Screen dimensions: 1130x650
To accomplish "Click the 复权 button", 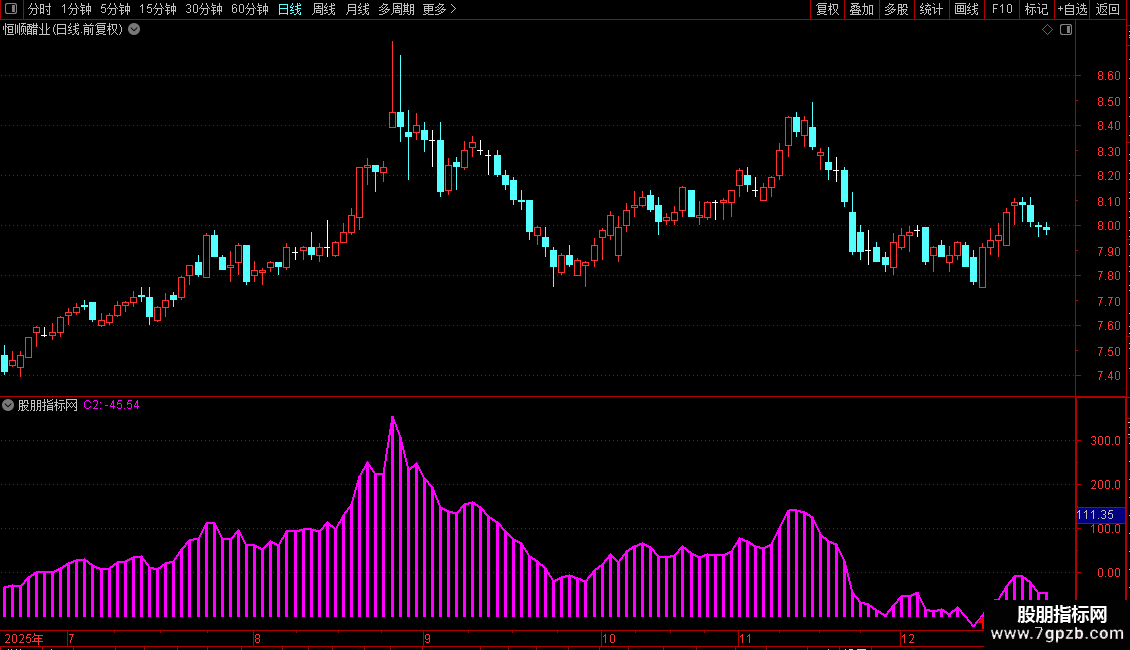I will 827,9.
